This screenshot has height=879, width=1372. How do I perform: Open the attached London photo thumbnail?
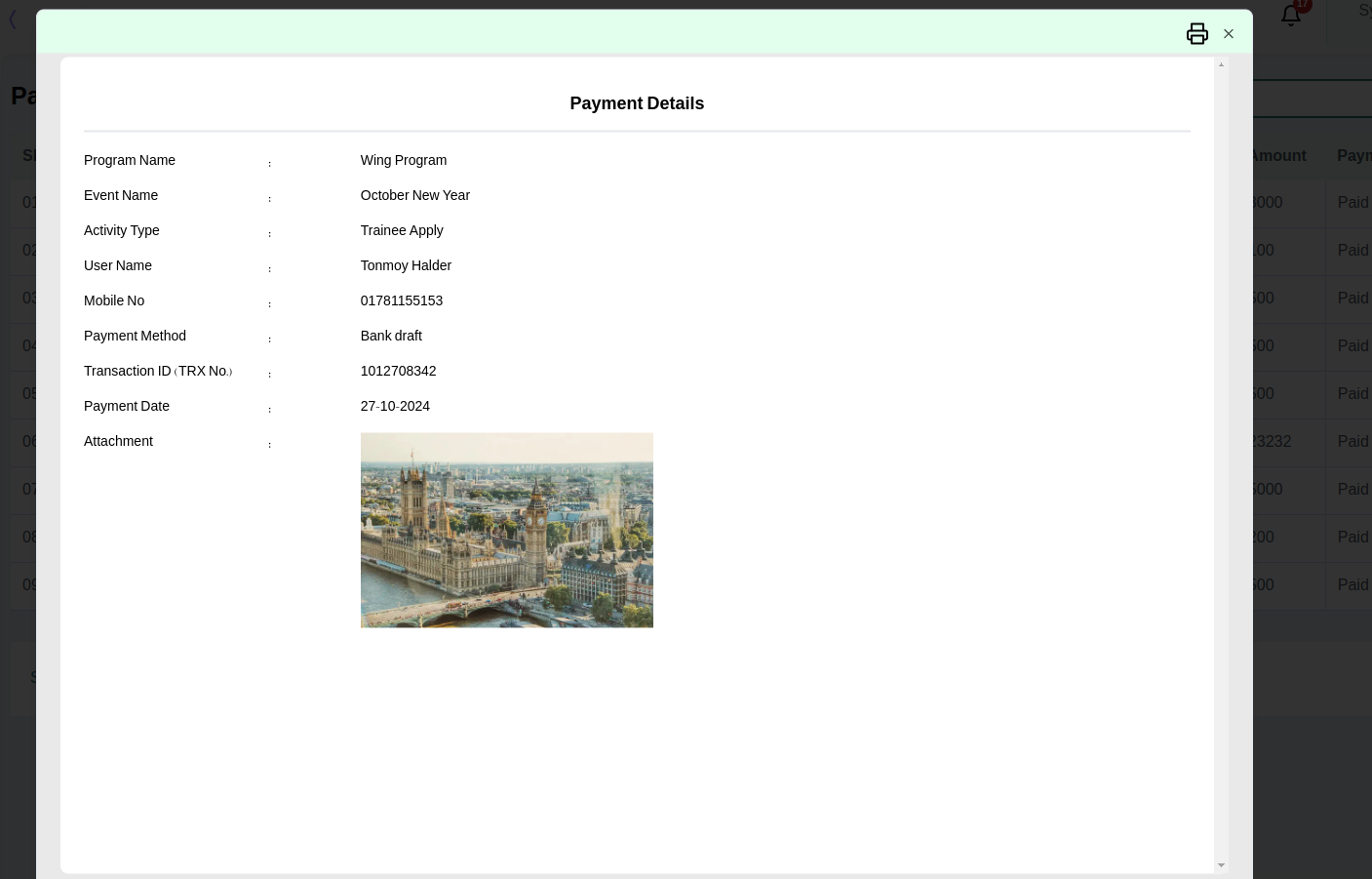pos(507,530)
